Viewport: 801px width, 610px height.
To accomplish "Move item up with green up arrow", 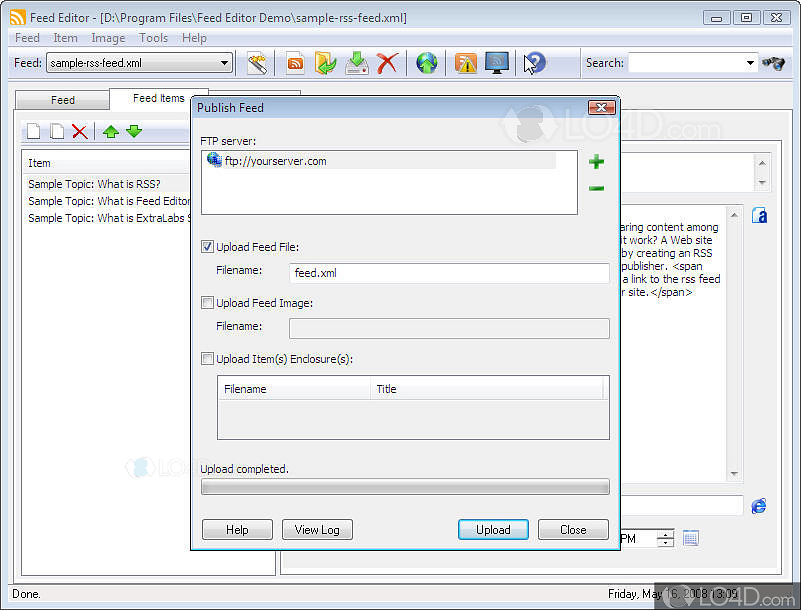I will click(111, 131).
